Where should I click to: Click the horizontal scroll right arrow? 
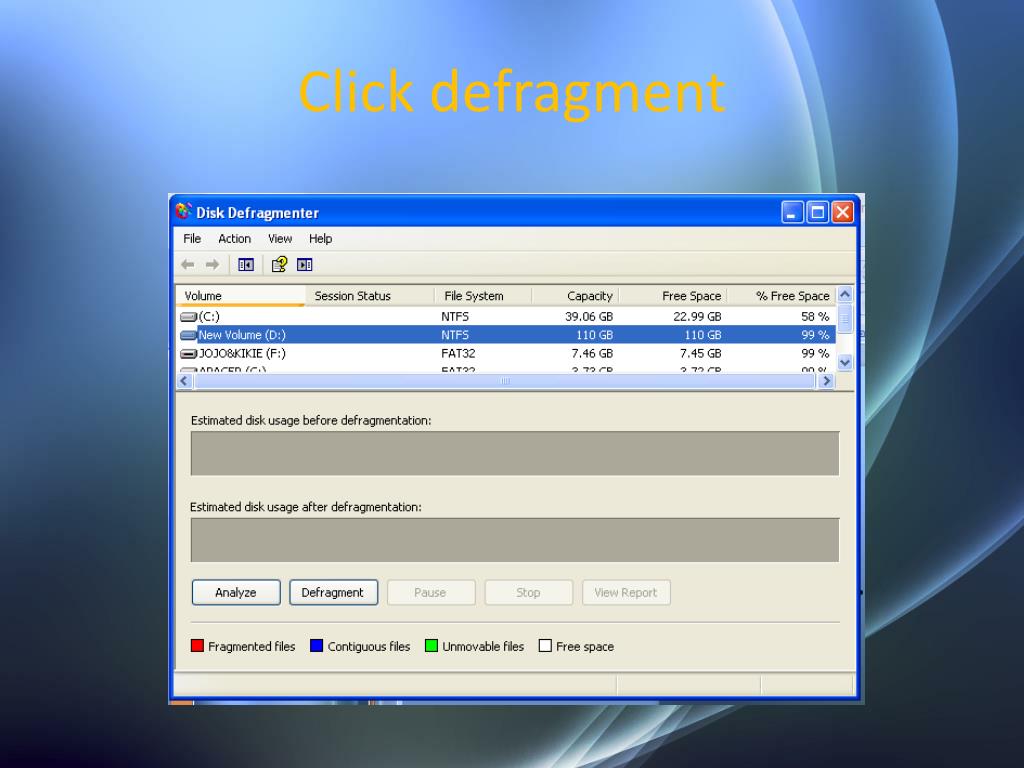coord(827,381)
